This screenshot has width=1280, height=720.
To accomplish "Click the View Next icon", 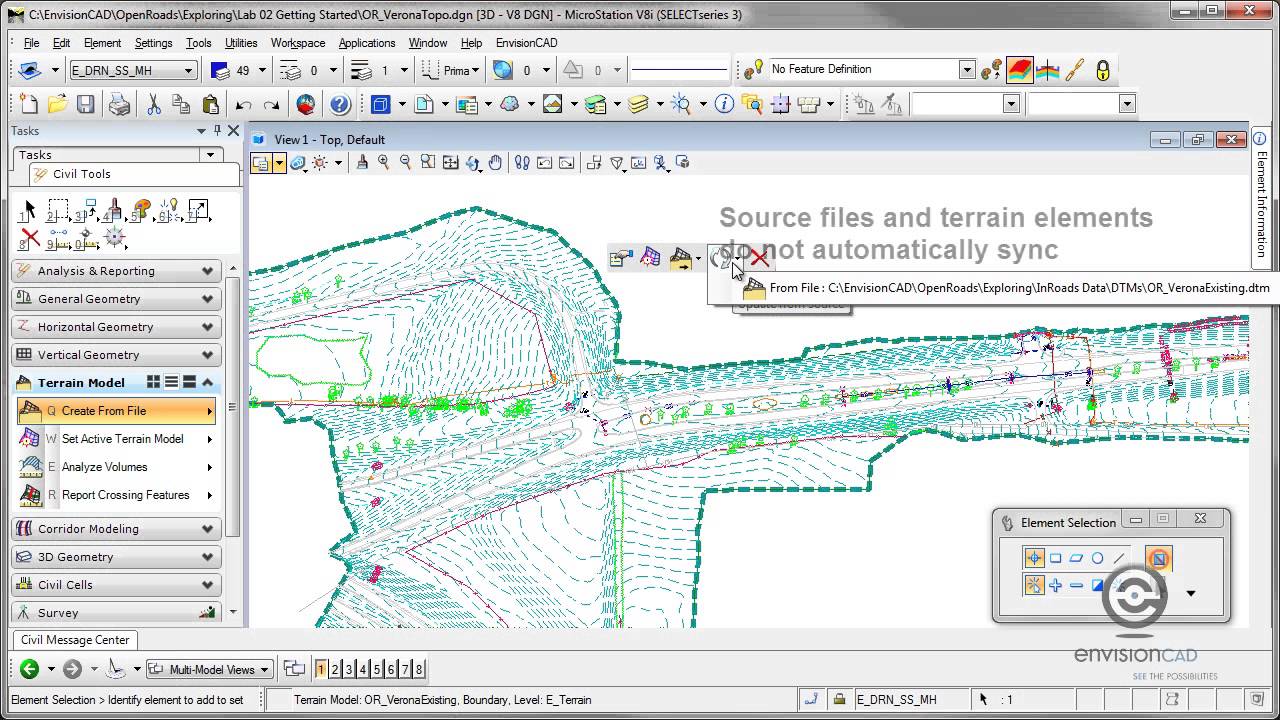I will [566, 163].
